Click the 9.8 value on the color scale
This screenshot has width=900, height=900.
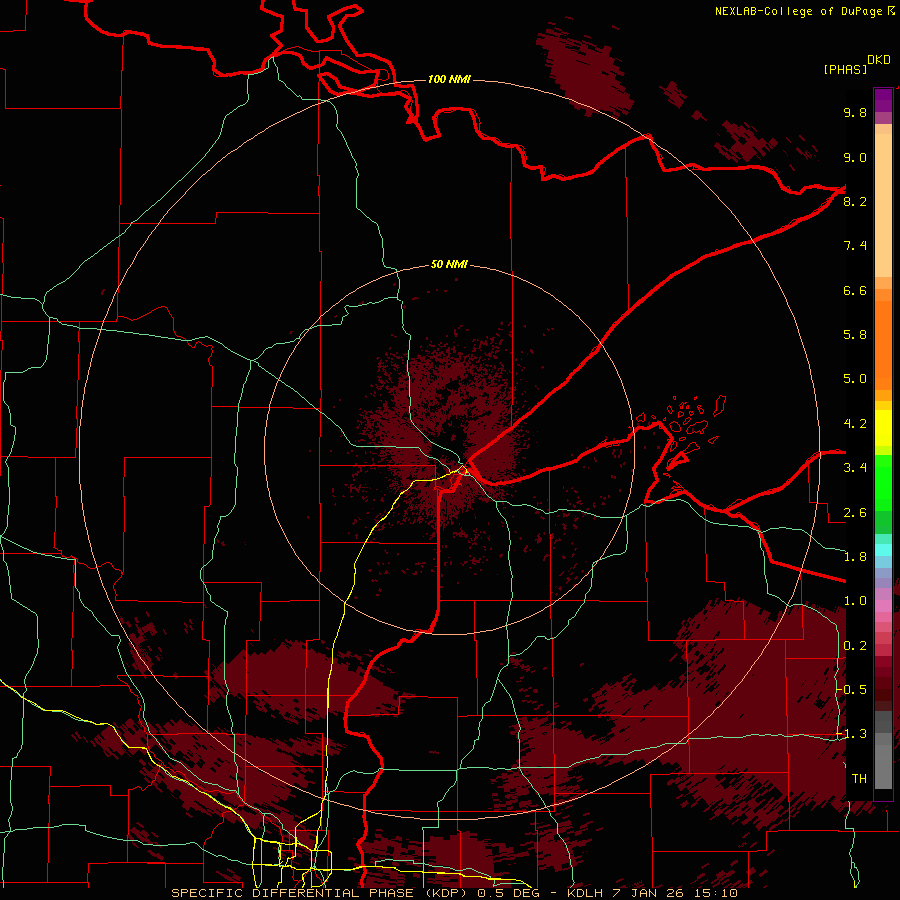pos(855,112)
